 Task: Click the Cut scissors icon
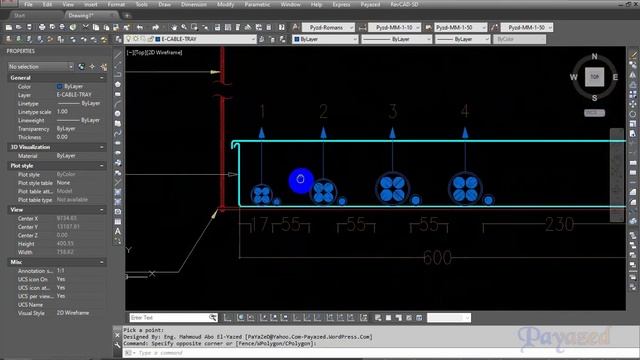tap(85, 27)
